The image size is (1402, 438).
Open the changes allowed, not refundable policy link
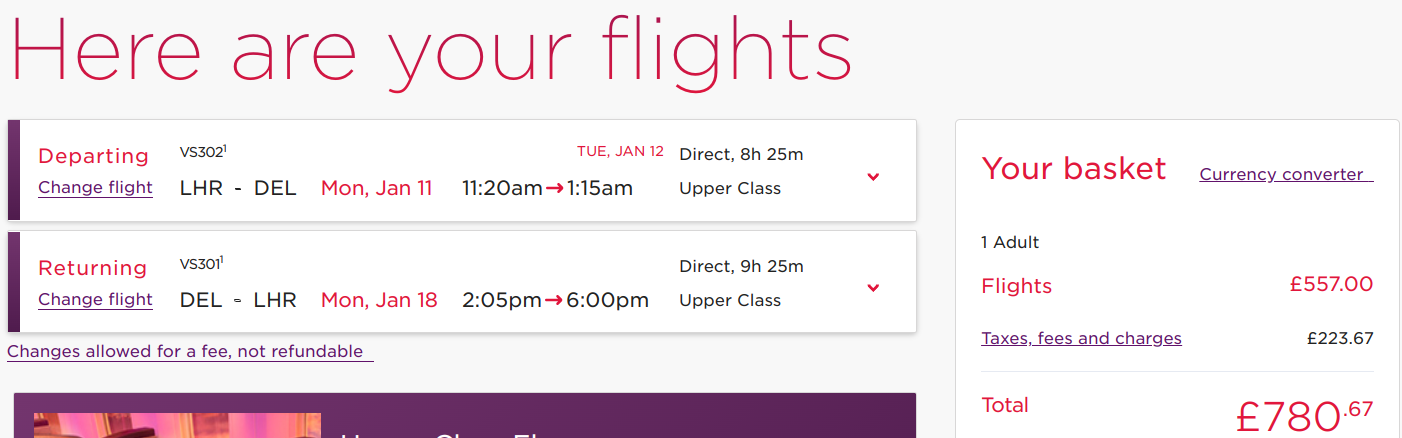(x=190, y=351)
